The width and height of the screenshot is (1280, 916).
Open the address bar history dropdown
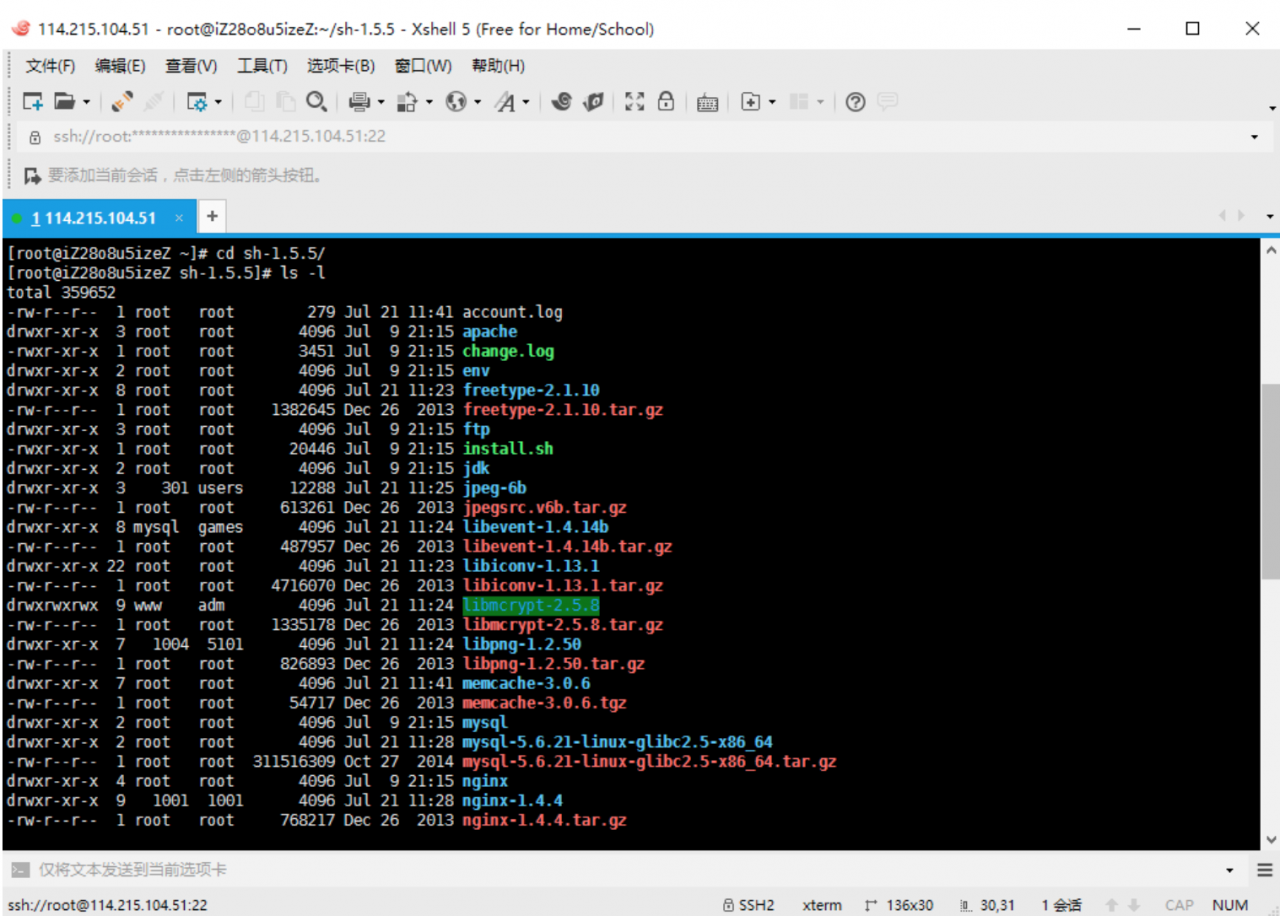[x=1254, y=137]
